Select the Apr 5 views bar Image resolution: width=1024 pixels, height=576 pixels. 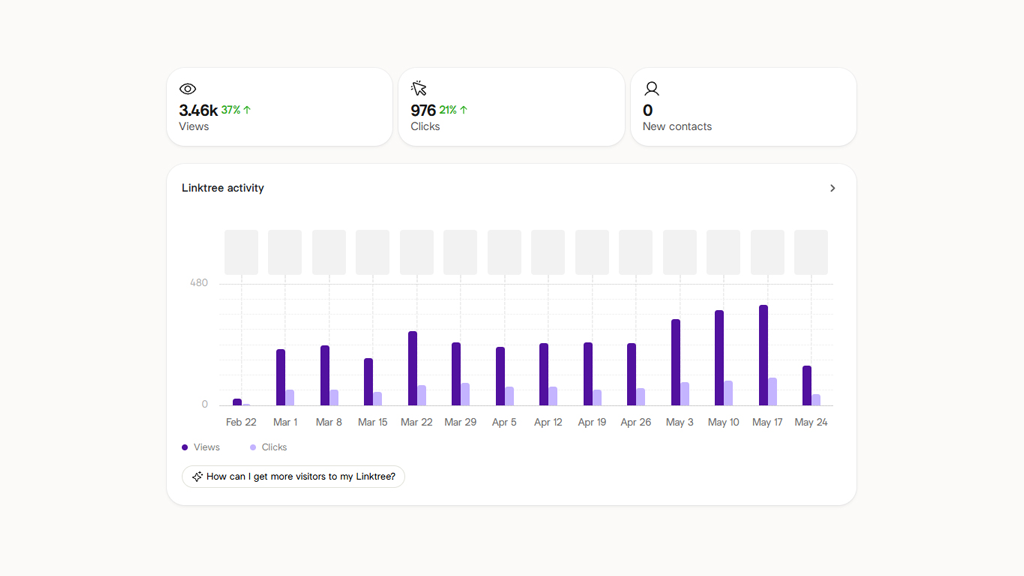(500, 376)
